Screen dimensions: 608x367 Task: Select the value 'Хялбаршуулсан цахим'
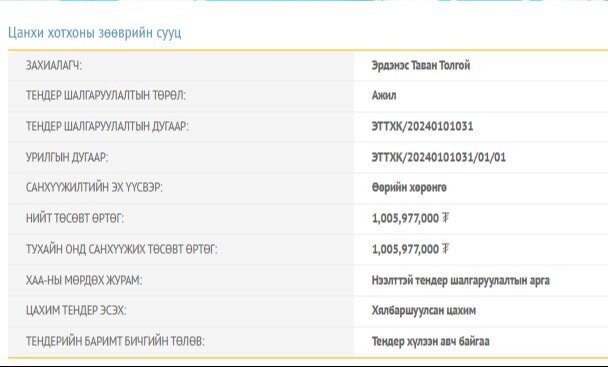pyautogui.click(x=424, y=310)
